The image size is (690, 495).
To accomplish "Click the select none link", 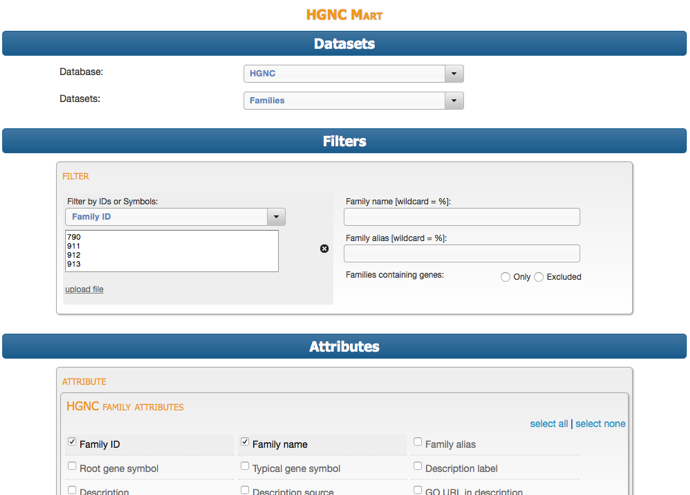I will tap(600, 424).
